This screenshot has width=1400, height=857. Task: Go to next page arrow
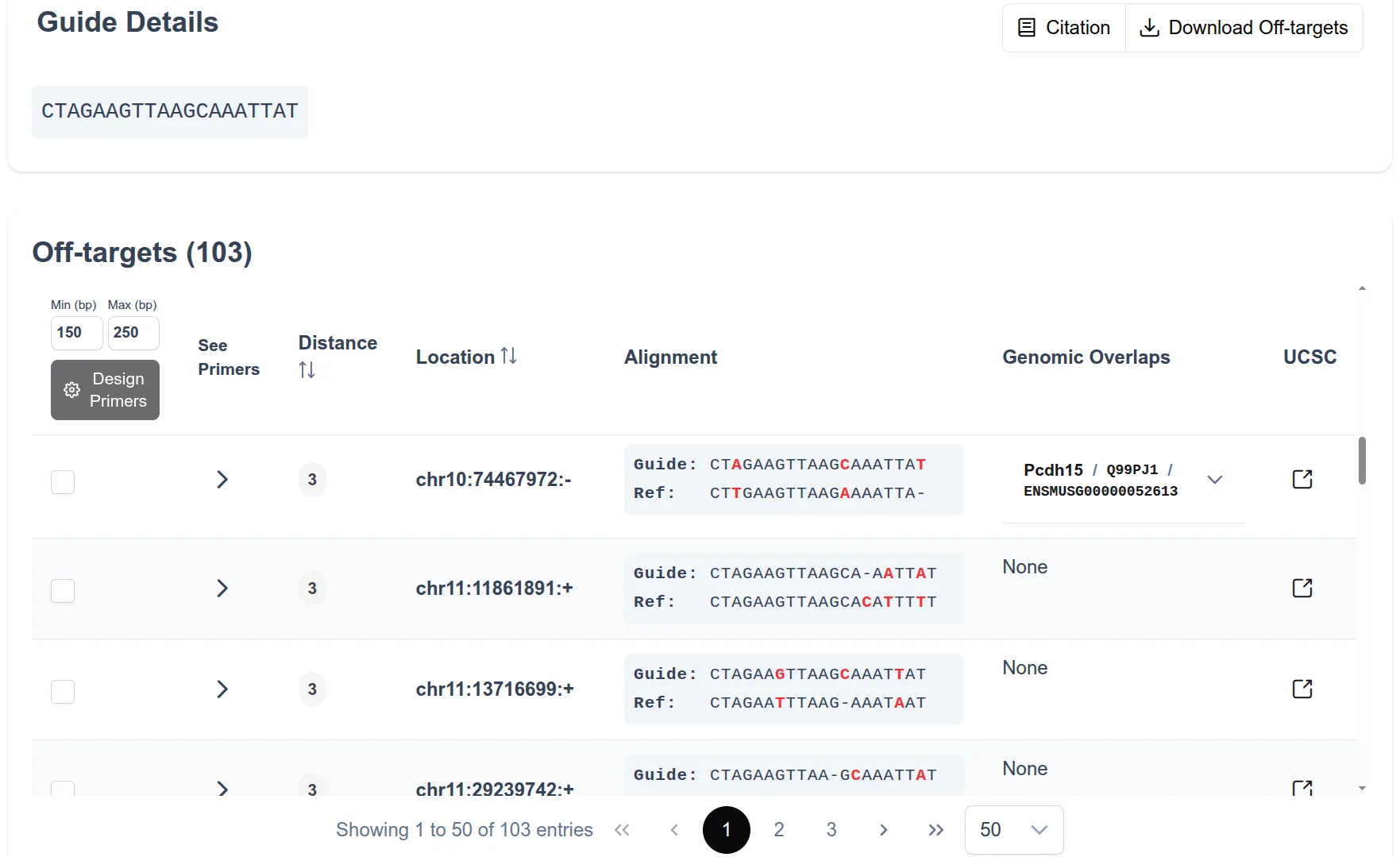click(x=883, y=830)
